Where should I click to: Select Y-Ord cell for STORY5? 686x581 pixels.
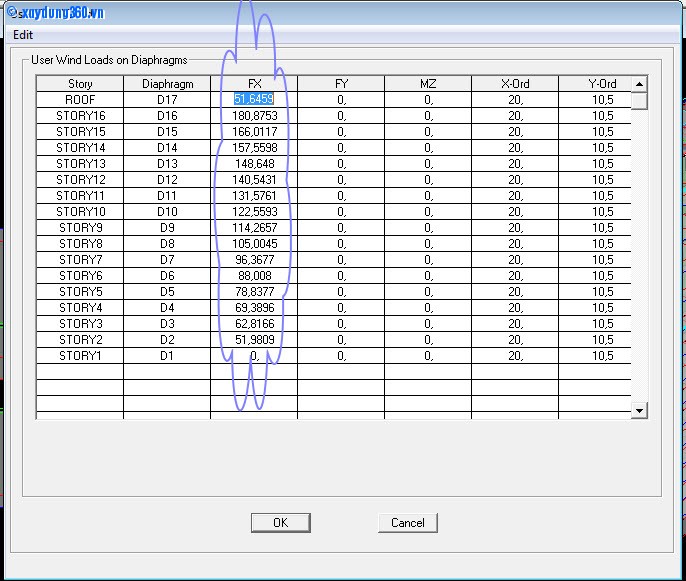click(x=602, y=292)
